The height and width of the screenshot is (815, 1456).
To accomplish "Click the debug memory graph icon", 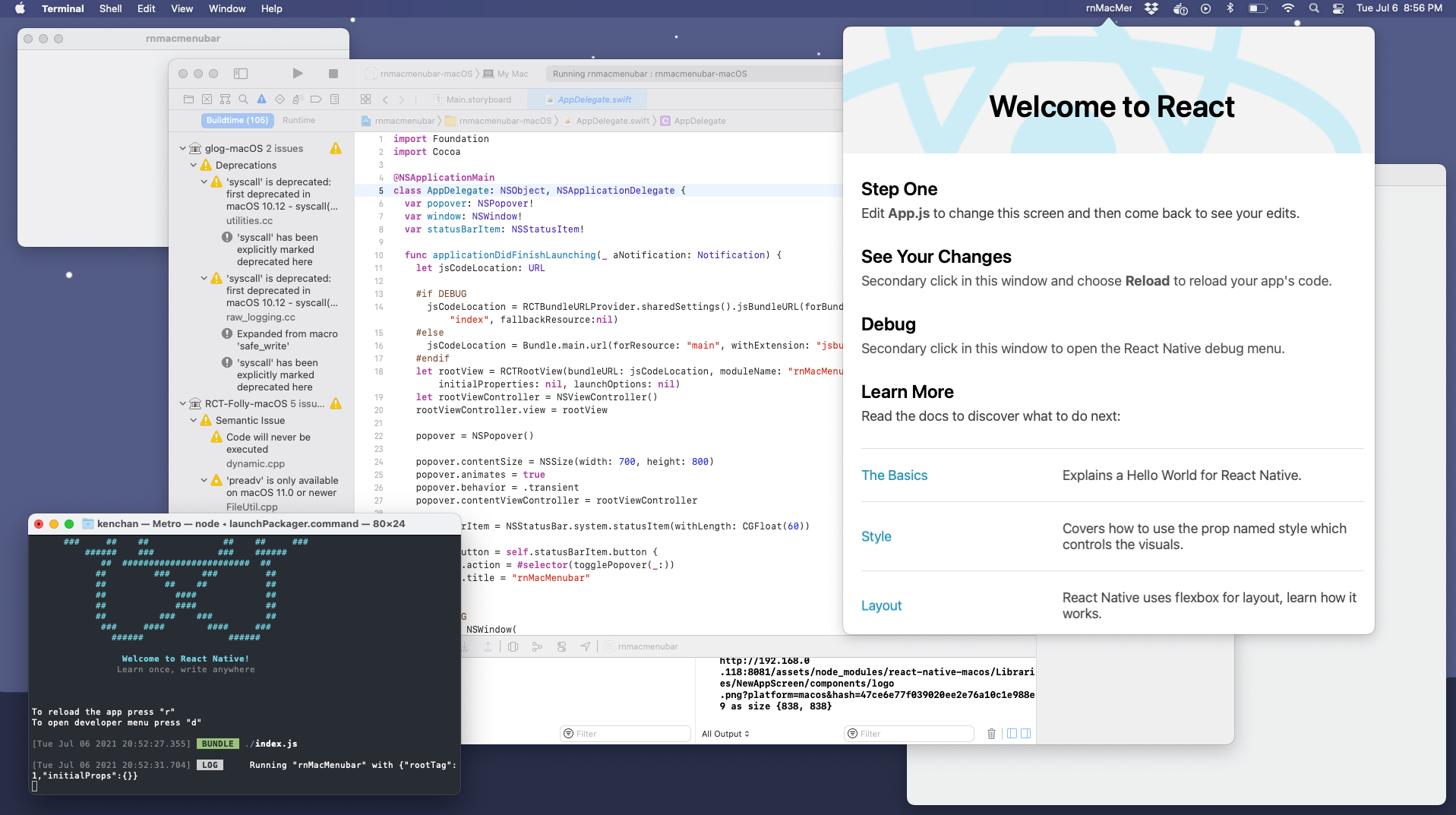I will pyautogui.click(x=537, y=647).
